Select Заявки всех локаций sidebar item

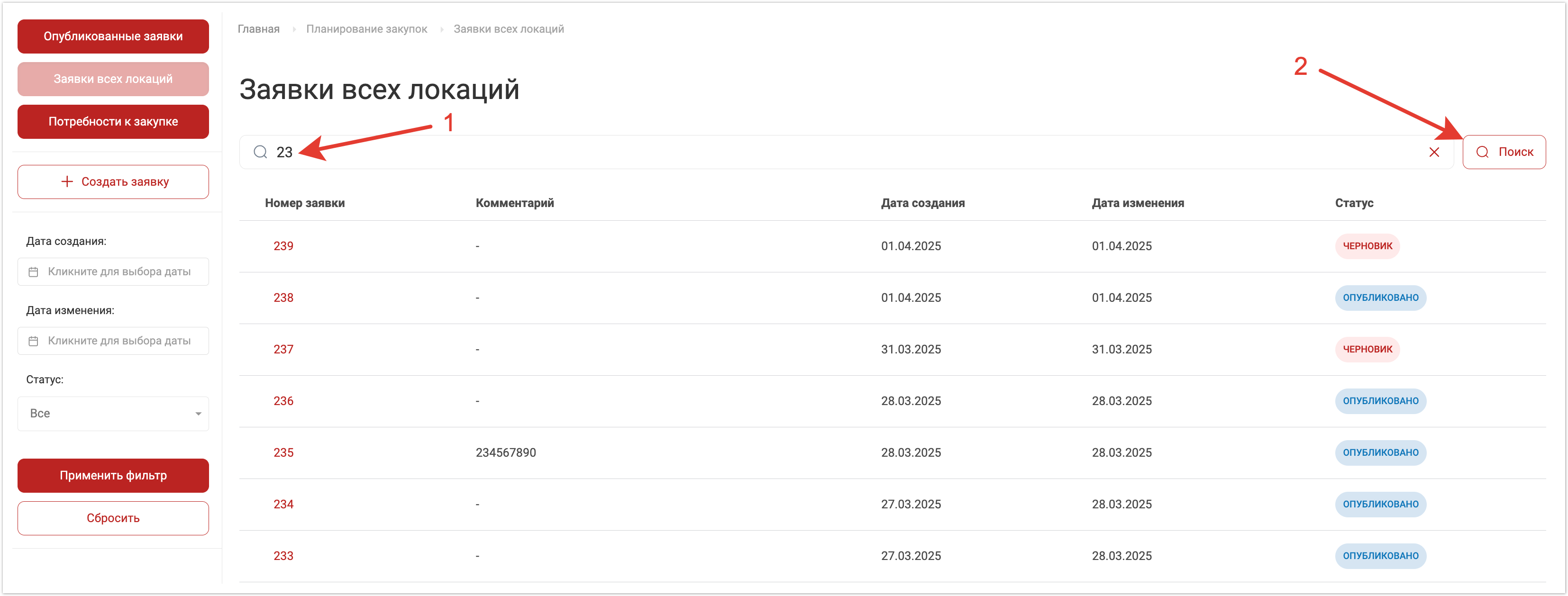(113, 79)
